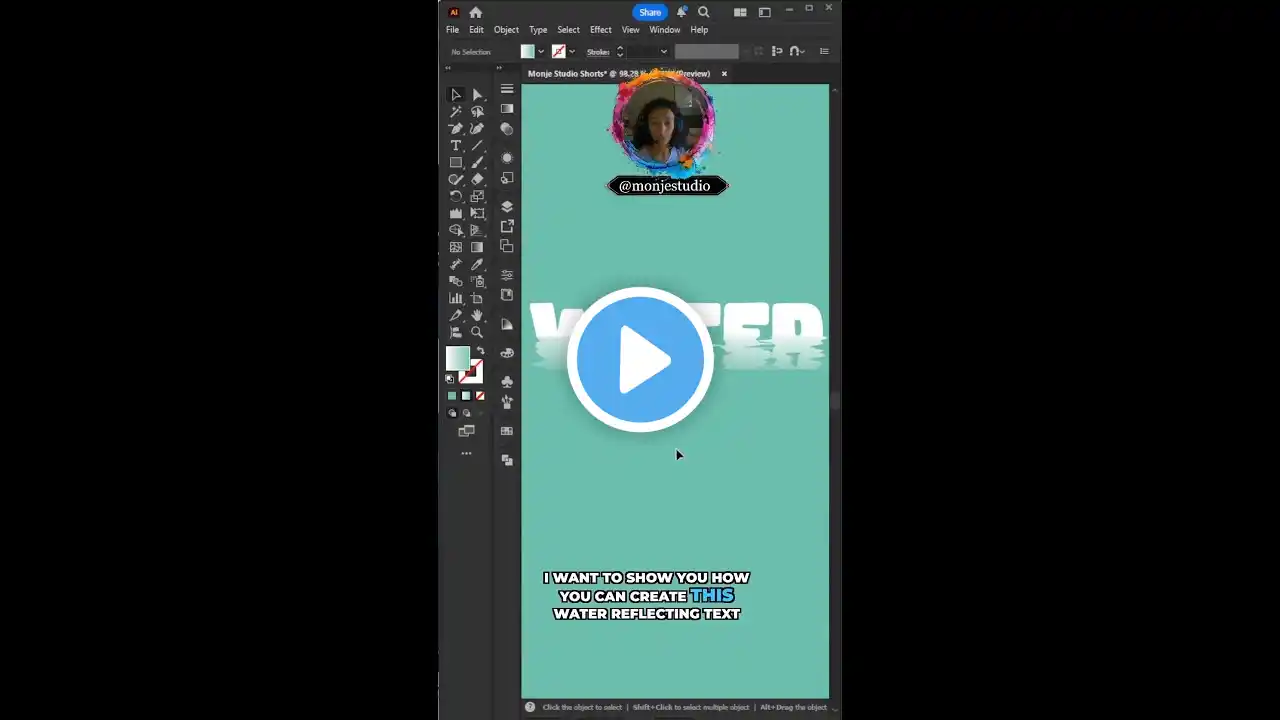This screenshot has height=720, width=1280.
Task: Apply Gradient mode button under swatches
Action: [466, 396]
